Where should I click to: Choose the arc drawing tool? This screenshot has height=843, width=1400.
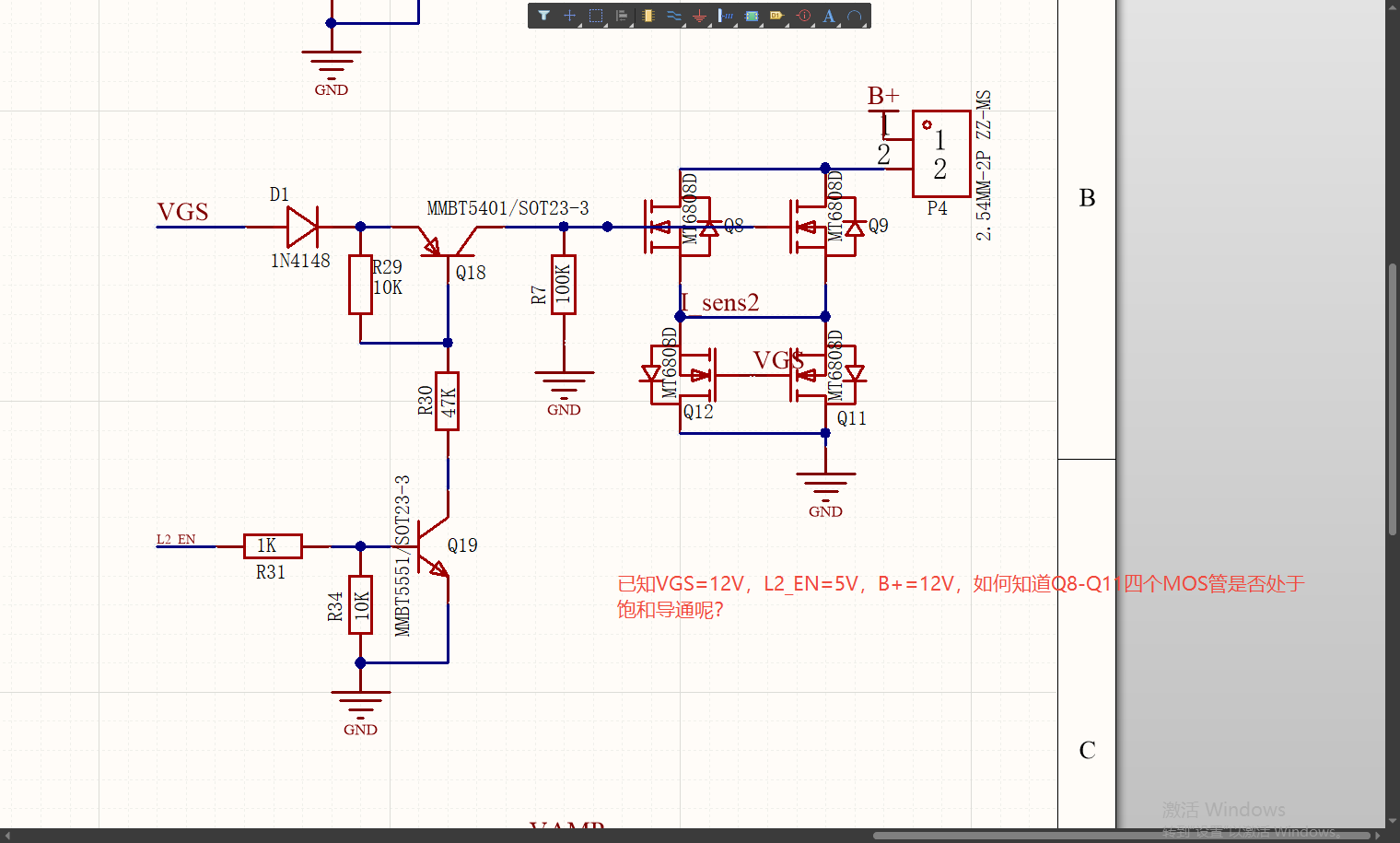pyautogui.click(x=855, y=16)
